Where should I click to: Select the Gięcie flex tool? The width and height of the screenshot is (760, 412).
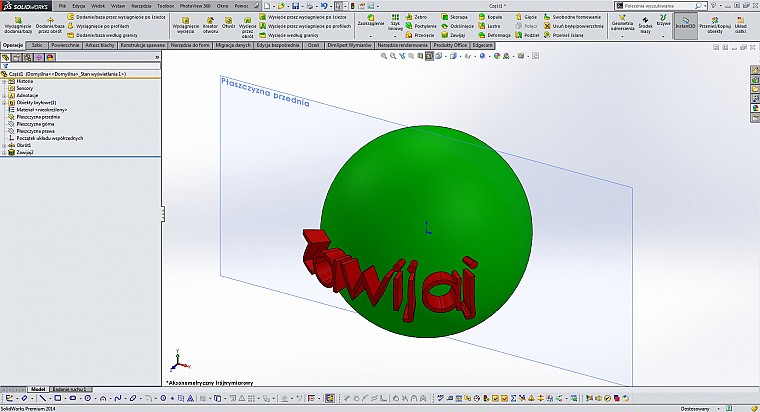point(526,17)
